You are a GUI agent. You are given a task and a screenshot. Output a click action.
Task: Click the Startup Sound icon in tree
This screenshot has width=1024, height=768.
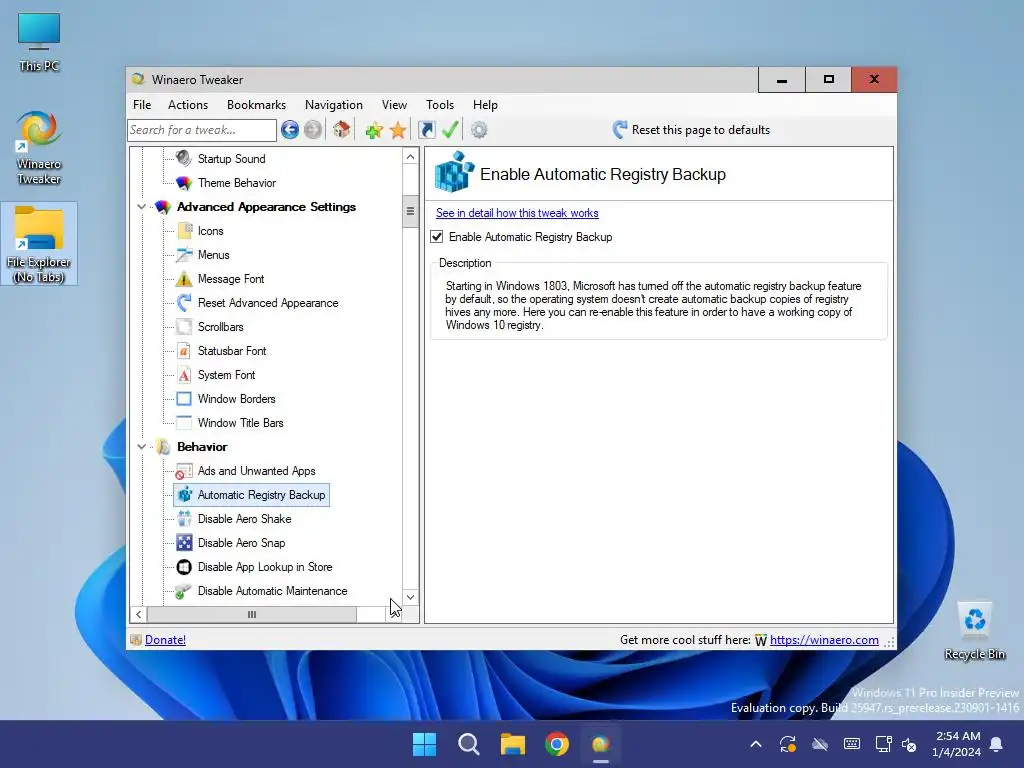click(x=184, y=158)
